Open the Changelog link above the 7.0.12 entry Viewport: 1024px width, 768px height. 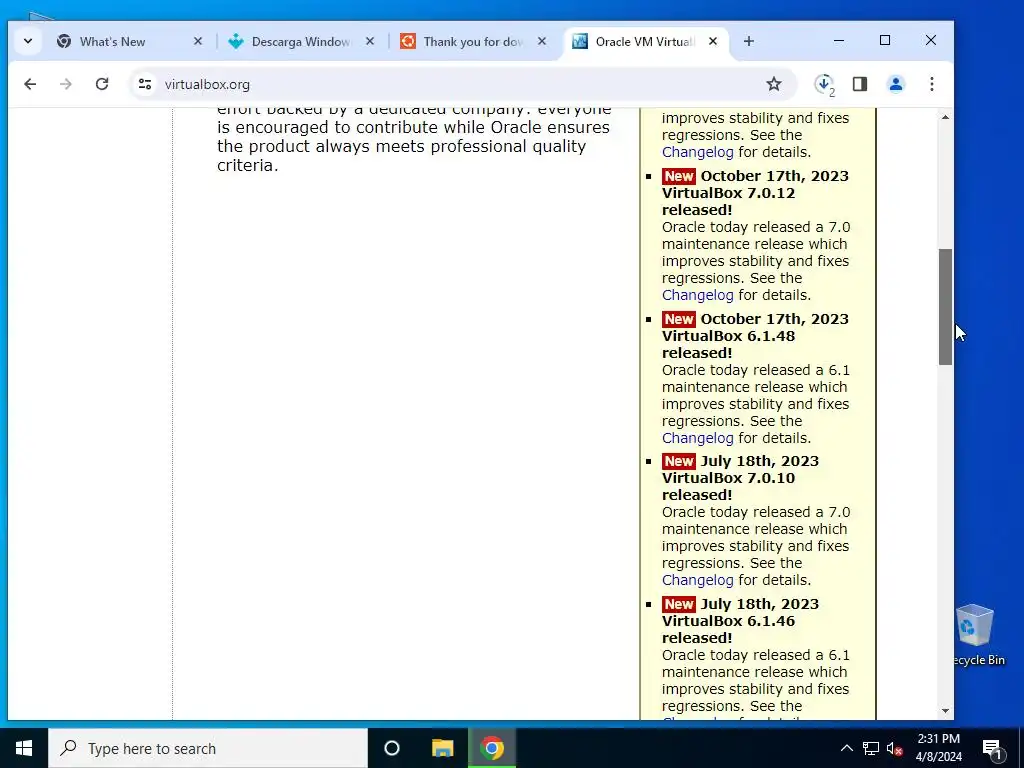point(697,152)
